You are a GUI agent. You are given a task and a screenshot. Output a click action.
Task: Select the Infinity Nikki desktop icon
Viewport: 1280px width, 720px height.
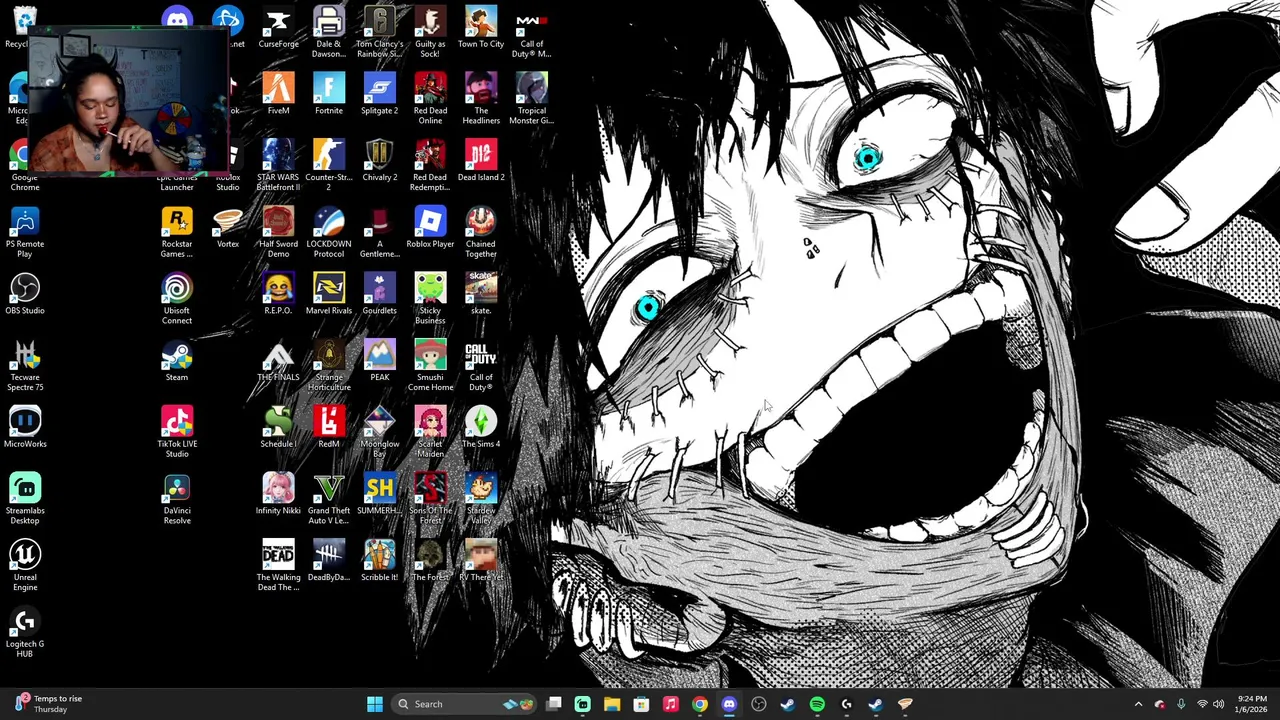pos(278,495)
